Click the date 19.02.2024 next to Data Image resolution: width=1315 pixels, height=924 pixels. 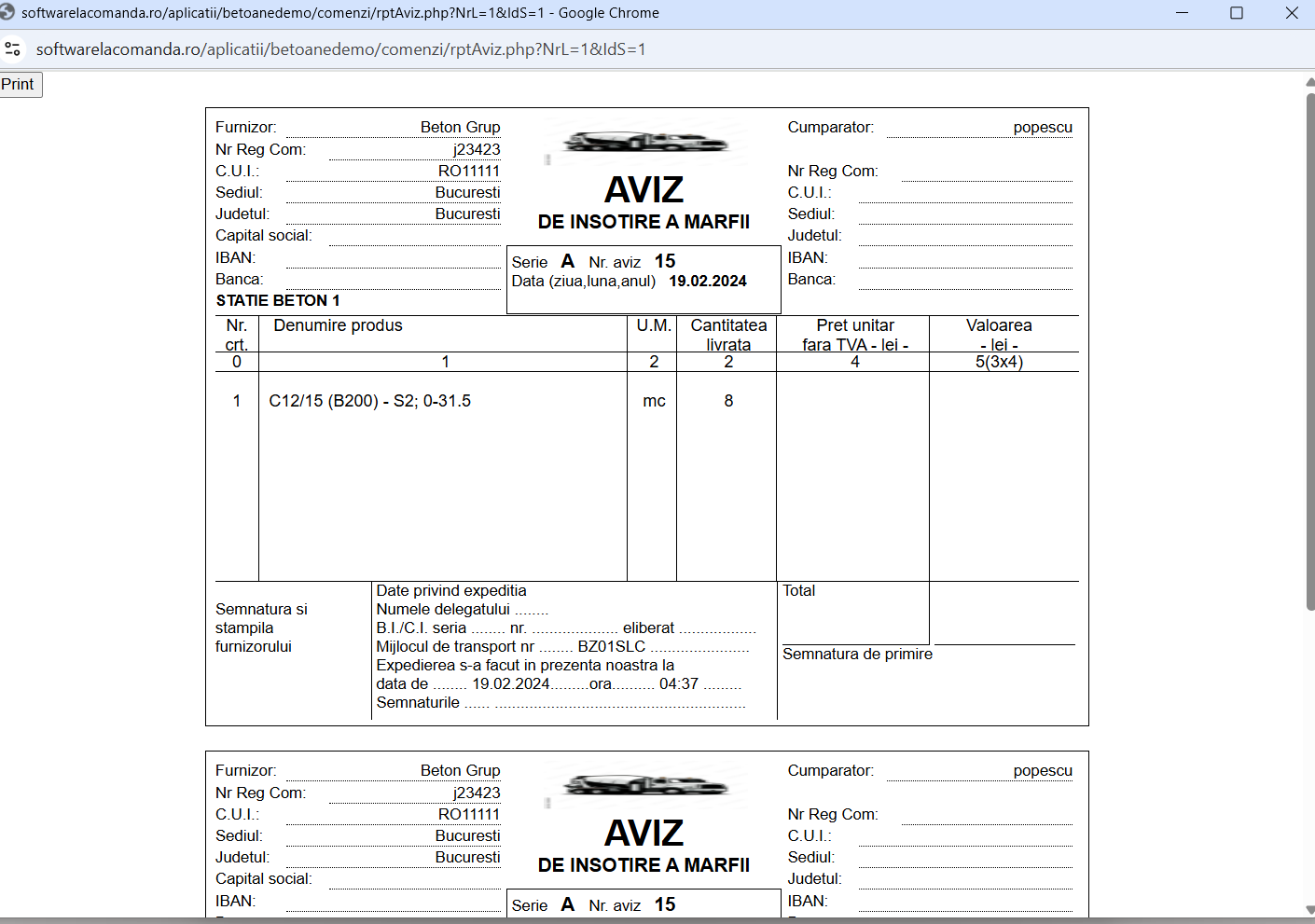pos(708,282)
